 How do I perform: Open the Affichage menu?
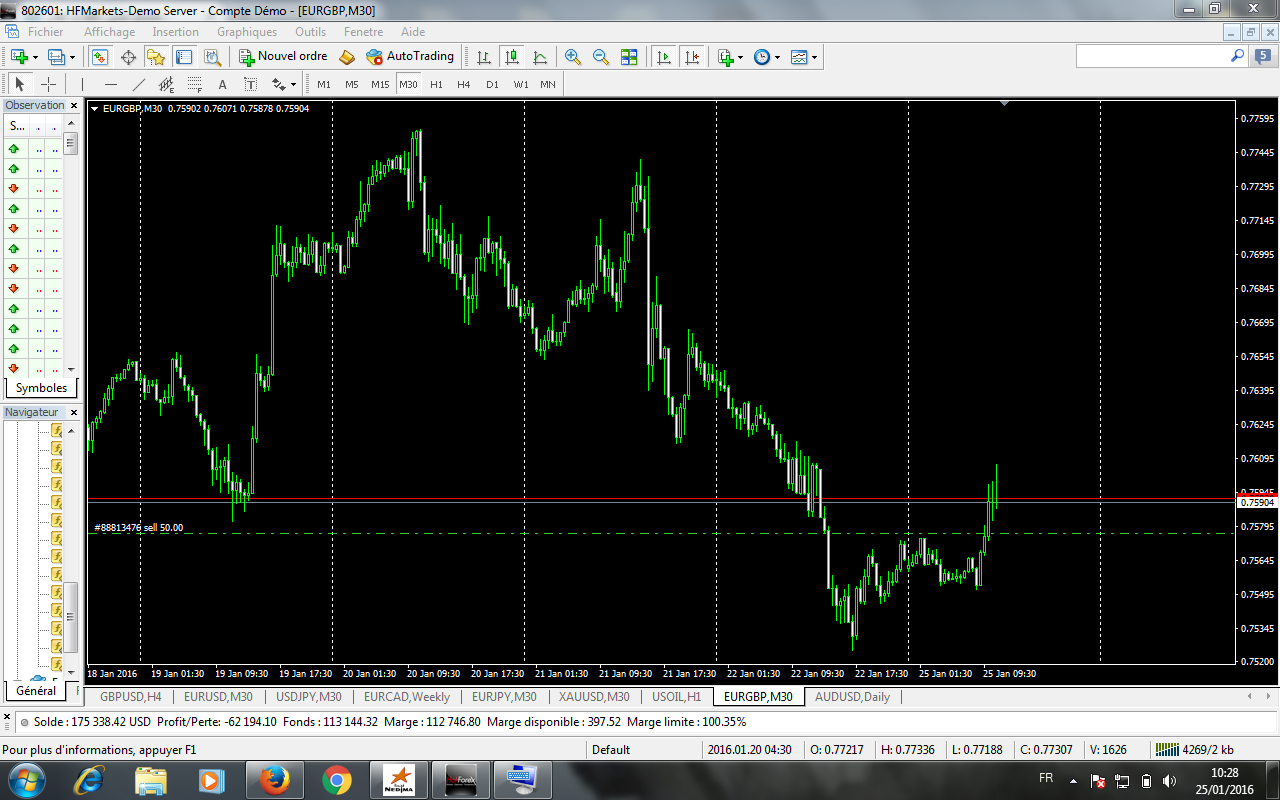[109, 32]
